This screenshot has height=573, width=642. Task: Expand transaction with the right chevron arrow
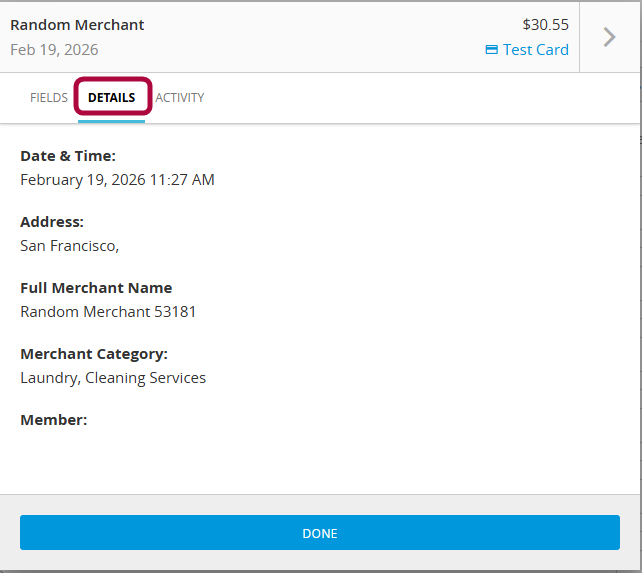pos(609,37)
